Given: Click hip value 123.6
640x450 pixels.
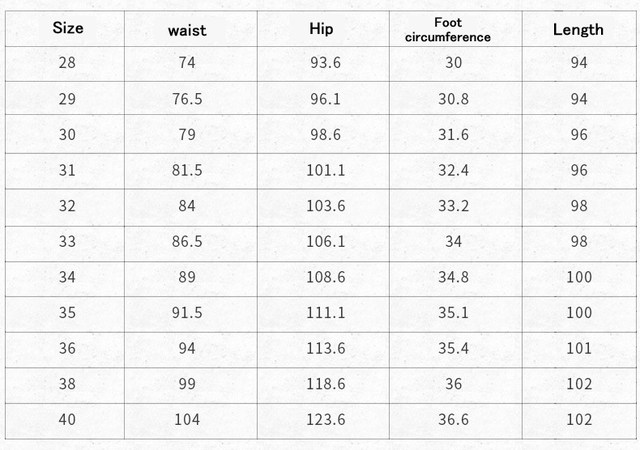Looking at the screenshot, I should click(325, 419).
